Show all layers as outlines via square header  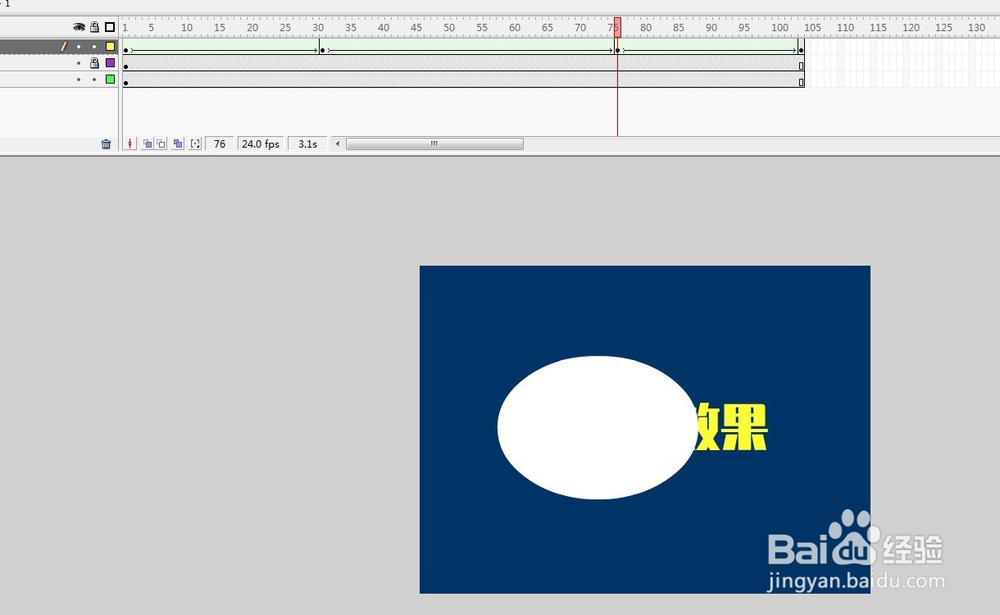(x=110, y=27)
